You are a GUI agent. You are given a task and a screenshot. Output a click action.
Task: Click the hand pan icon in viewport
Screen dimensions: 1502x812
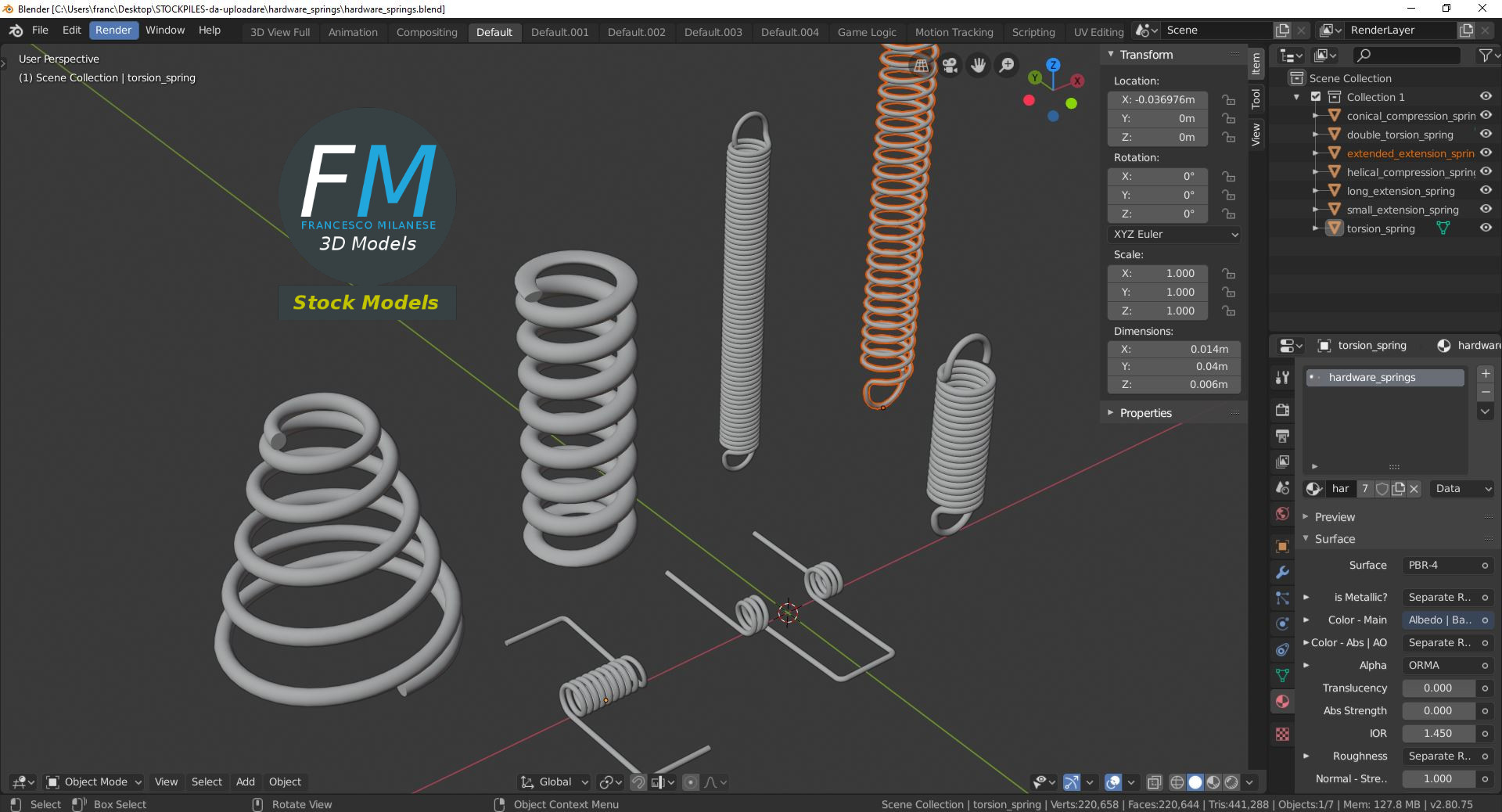pos(979,66)
